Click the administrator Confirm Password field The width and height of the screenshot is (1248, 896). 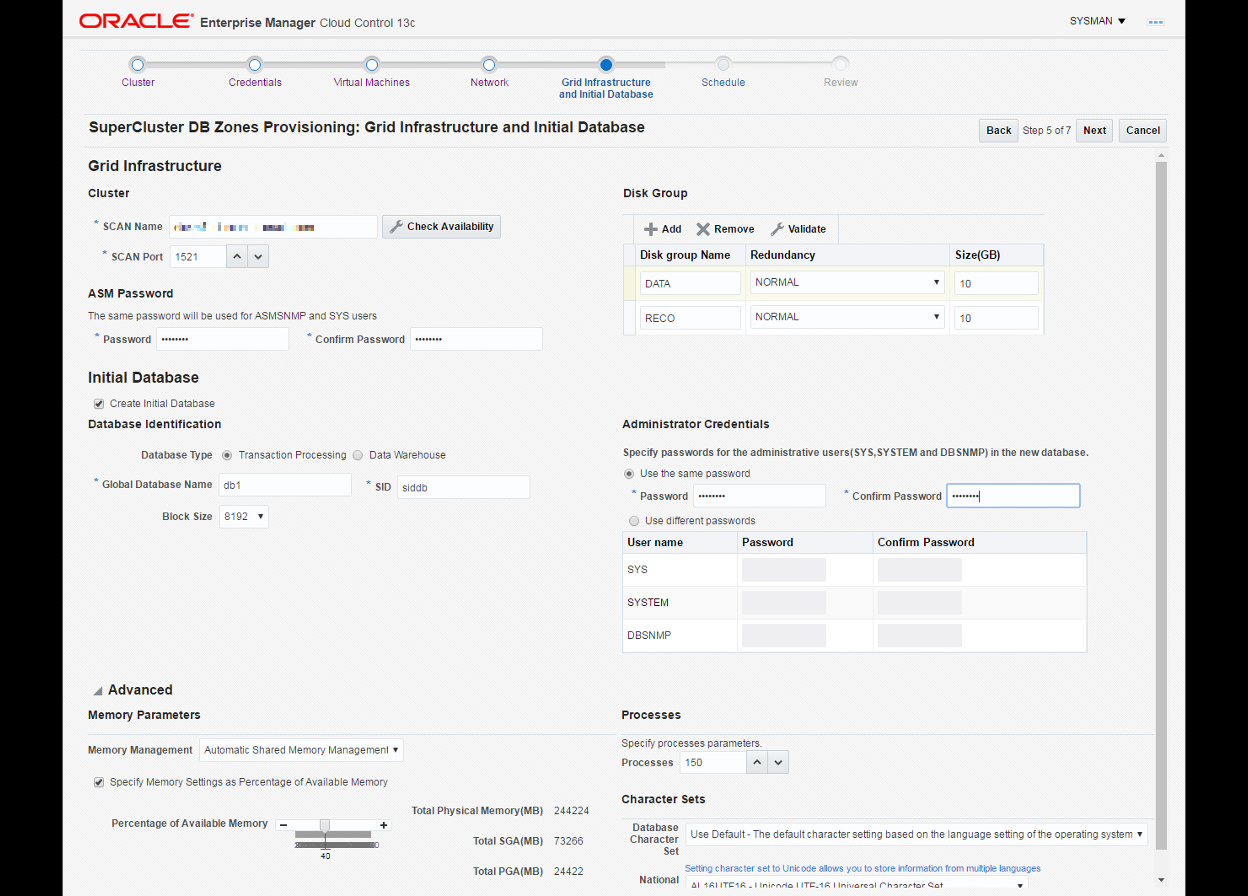[1013, 496]
